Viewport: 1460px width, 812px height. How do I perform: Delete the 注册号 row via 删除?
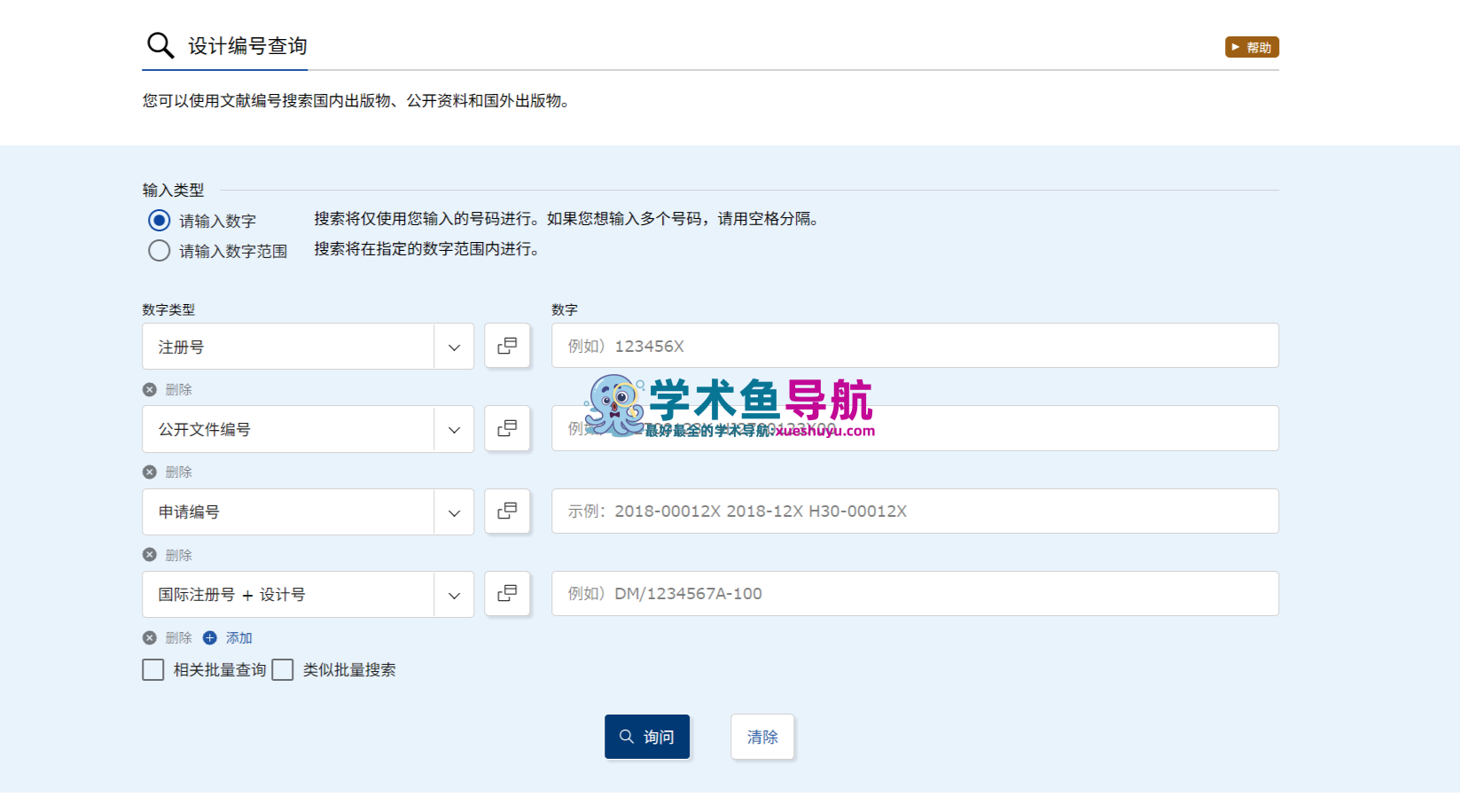click(x=168, y=389)
